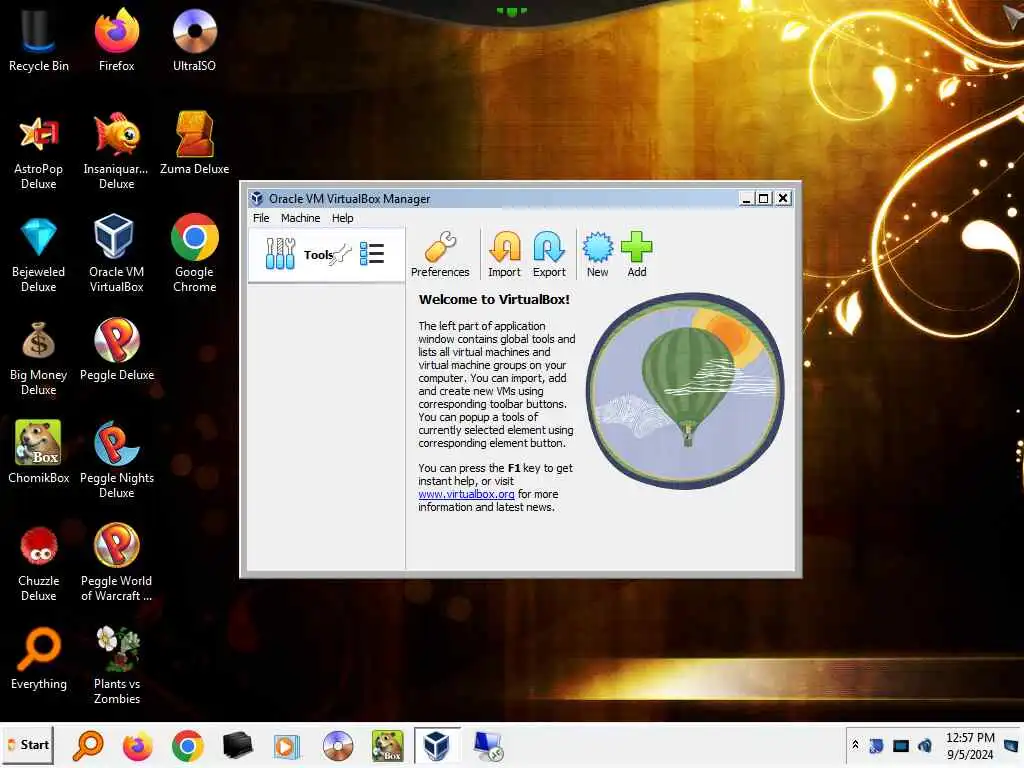
Task: Select the Plants vs Zombies desktop icon
Action: (x=117, y=665)
